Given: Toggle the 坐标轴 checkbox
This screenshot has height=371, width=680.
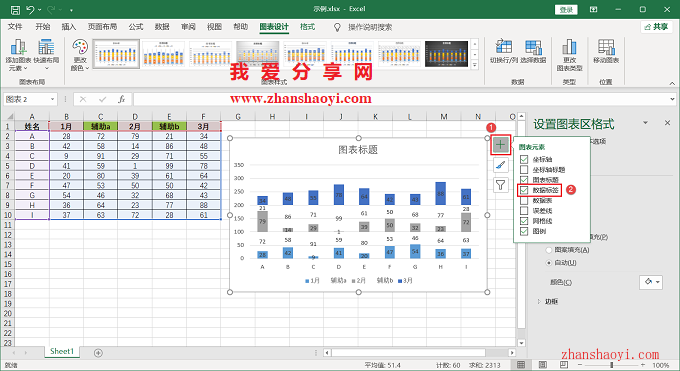Looking at the screenshot, I should pos(524,159).
